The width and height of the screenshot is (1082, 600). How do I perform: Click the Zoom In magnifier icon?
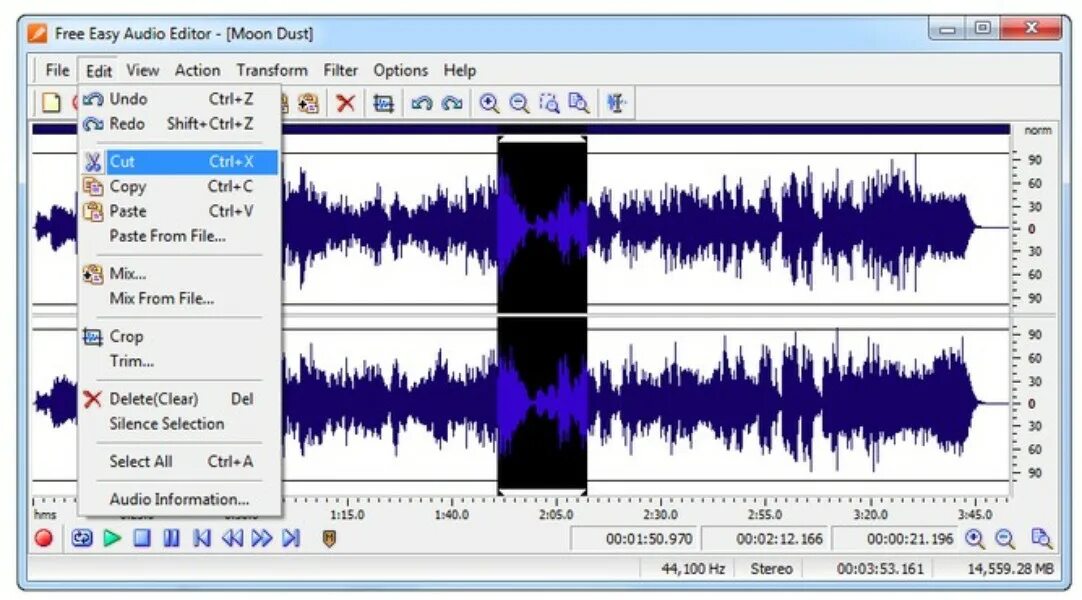click(x=490, y=103)
